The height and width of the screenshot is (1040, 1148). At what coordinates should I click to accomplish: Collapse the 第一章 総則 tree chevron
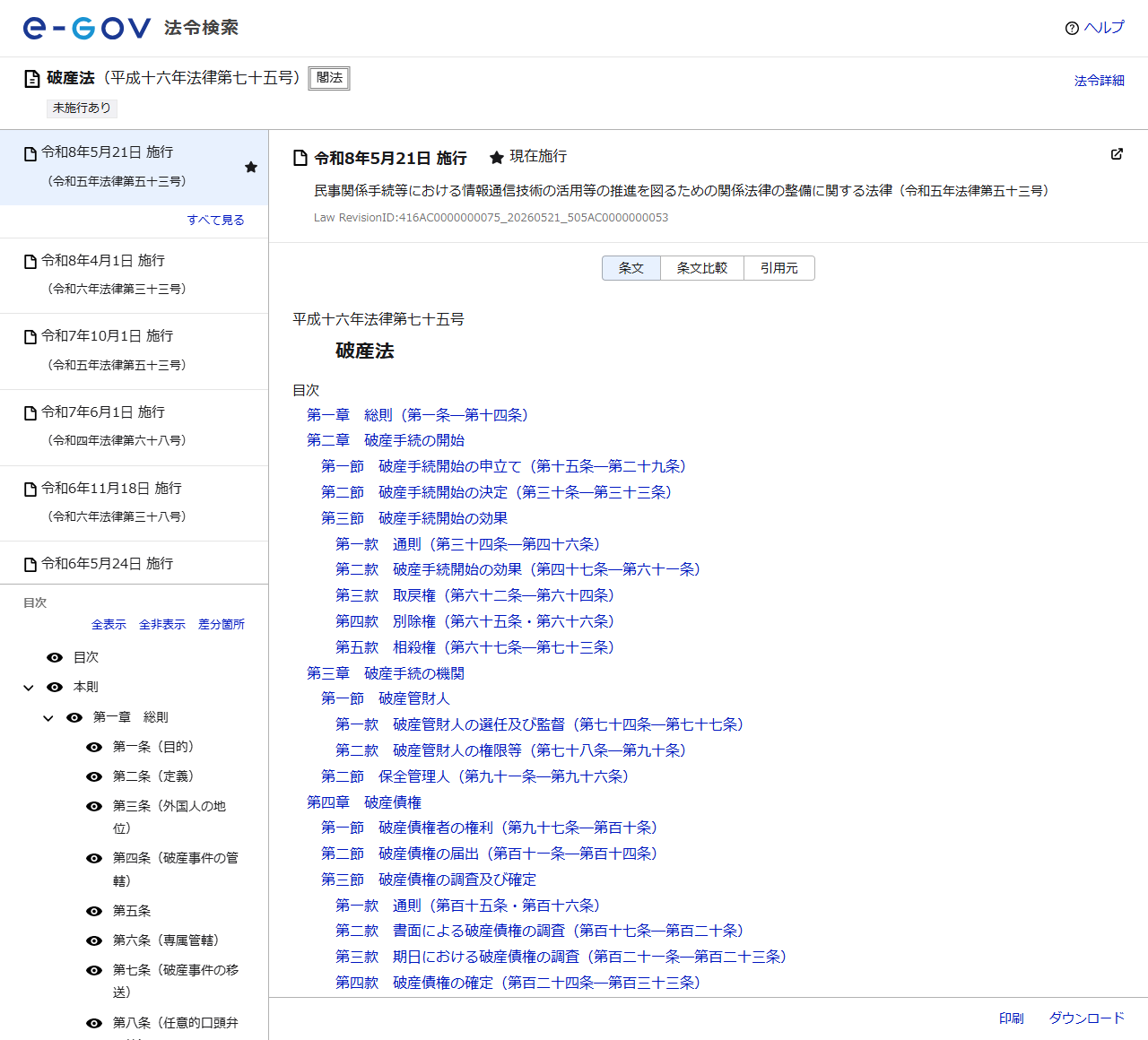pos(48,718)
